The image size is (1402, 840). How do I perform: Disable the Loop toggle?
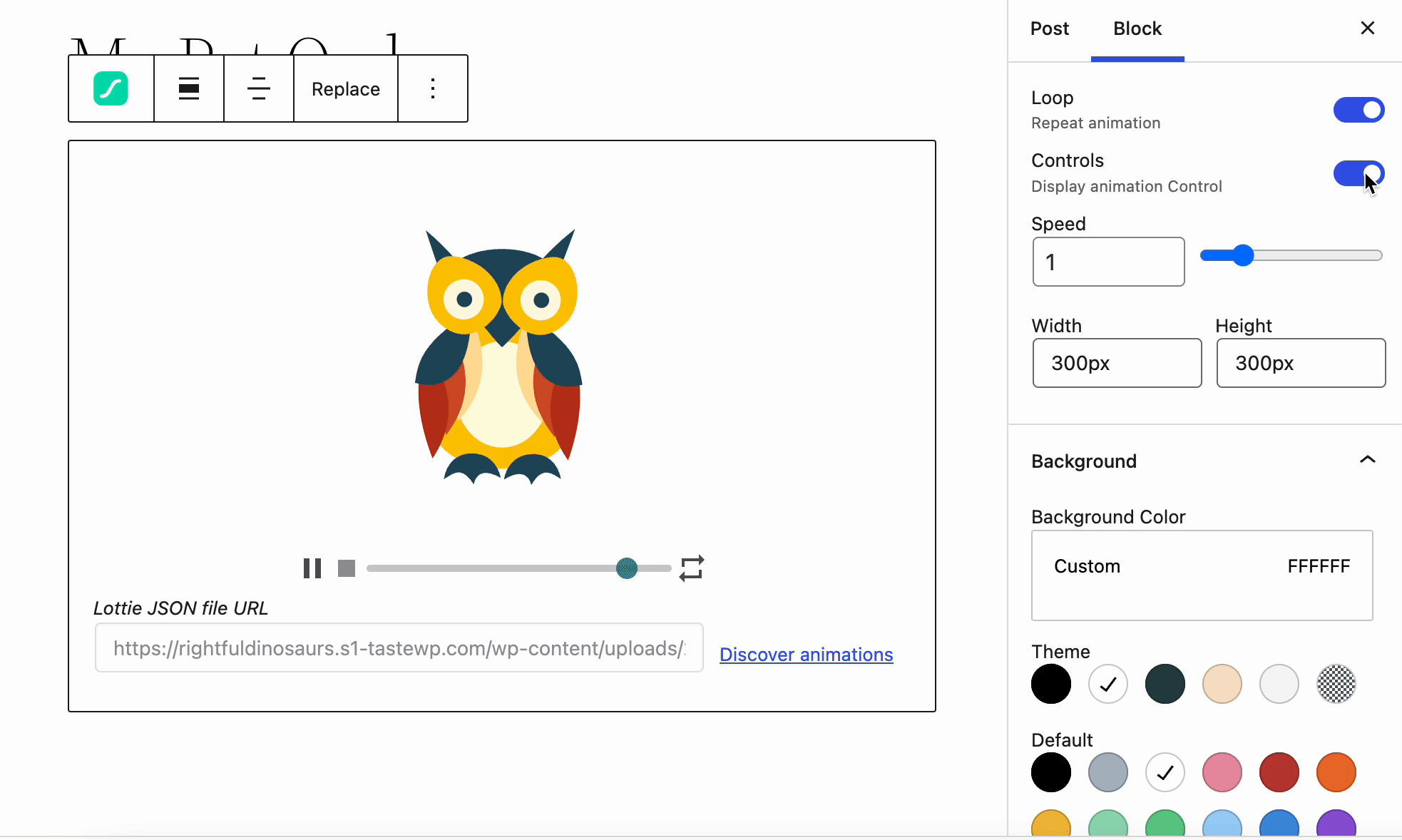[x=1358, y=110]
